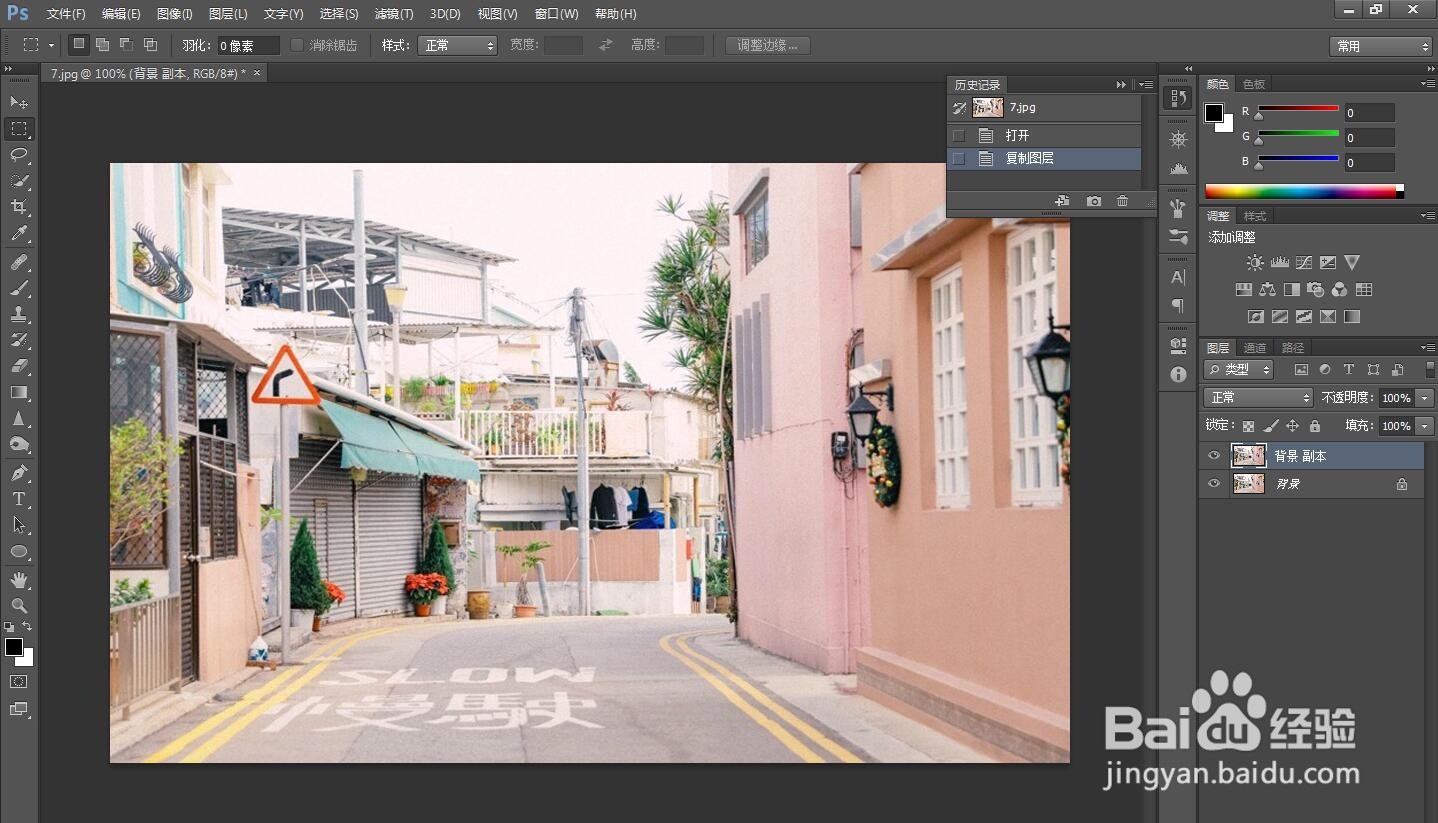Hide the 背景 layer
The width and height of the screenshot is (1438, 823).
click(1214, 484)
